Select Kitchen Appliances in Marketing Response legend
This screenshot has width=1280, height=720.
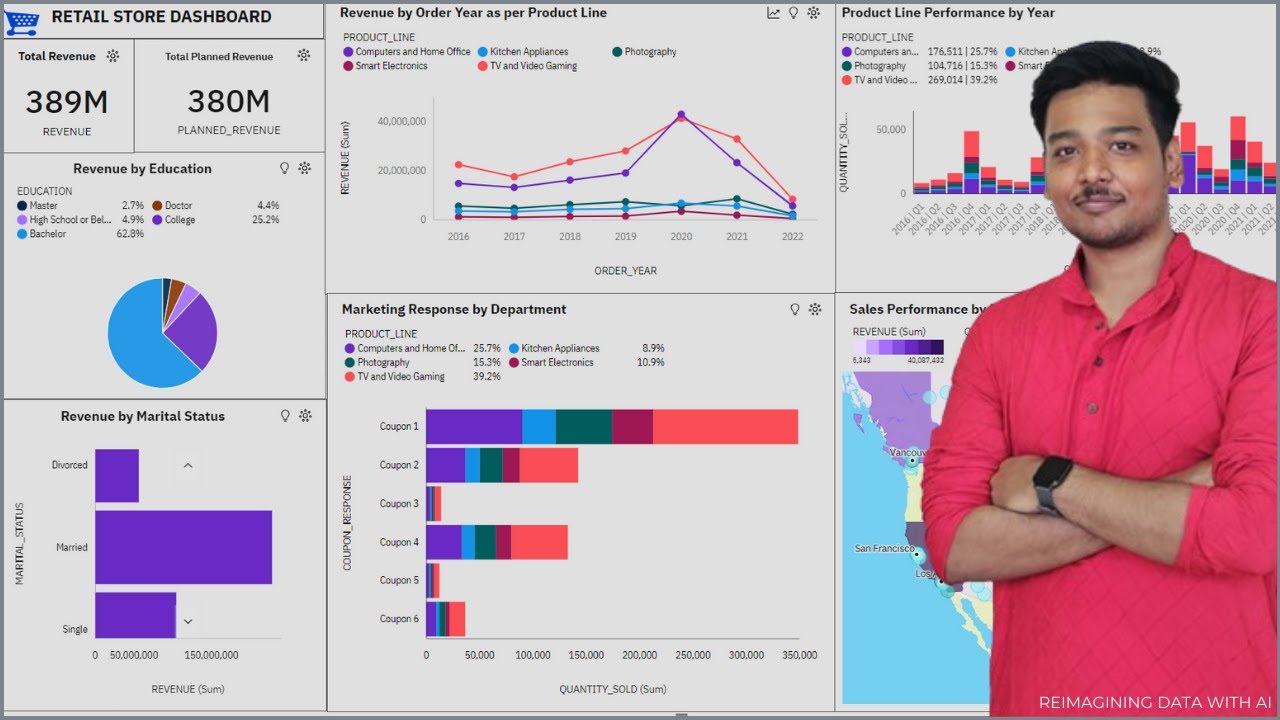(x=555, y=348)
